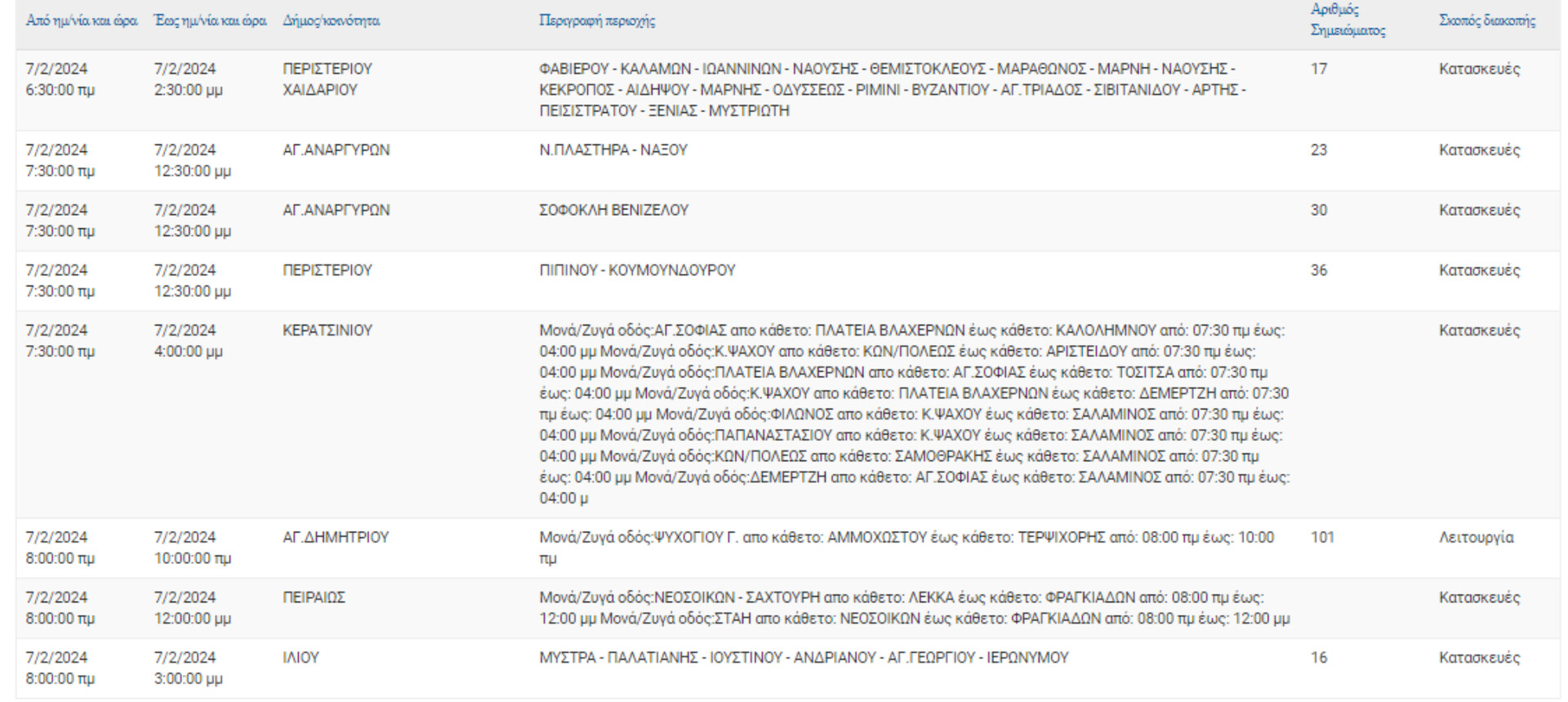Image resolution: width=1568 pixels, height=702 pixels.
Task: Click the 'Έως ημ/νία και ώρα' column header
Action: point(211,20)
